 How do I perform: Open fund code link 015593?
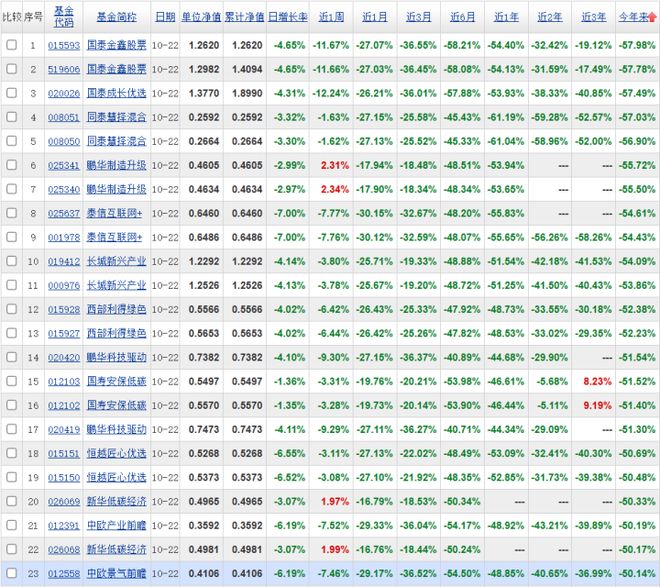click(64, 45)
